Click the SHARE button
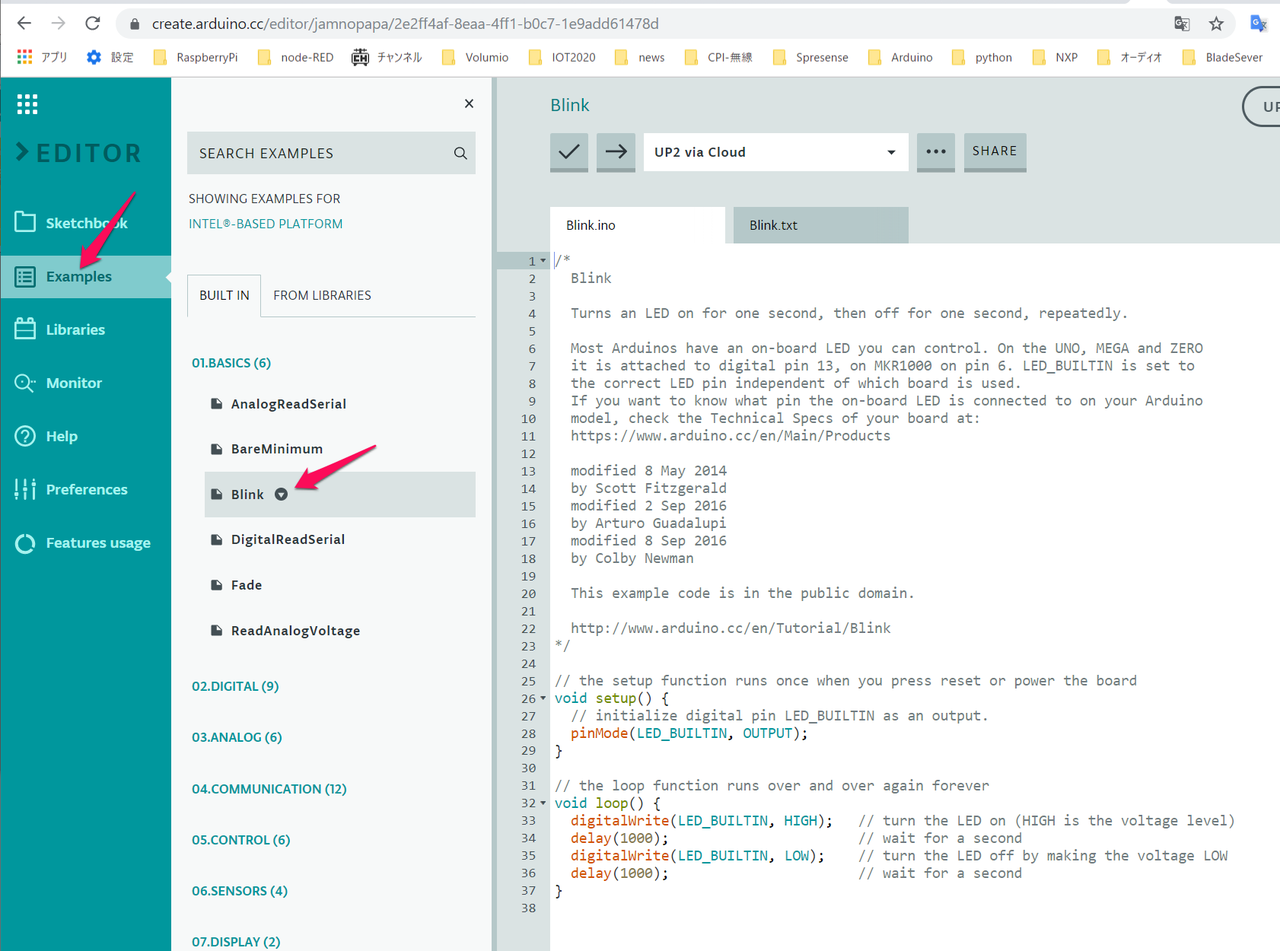Viewport: 1280px width, 951px height. pyautogui.click(x=994, y=151)
